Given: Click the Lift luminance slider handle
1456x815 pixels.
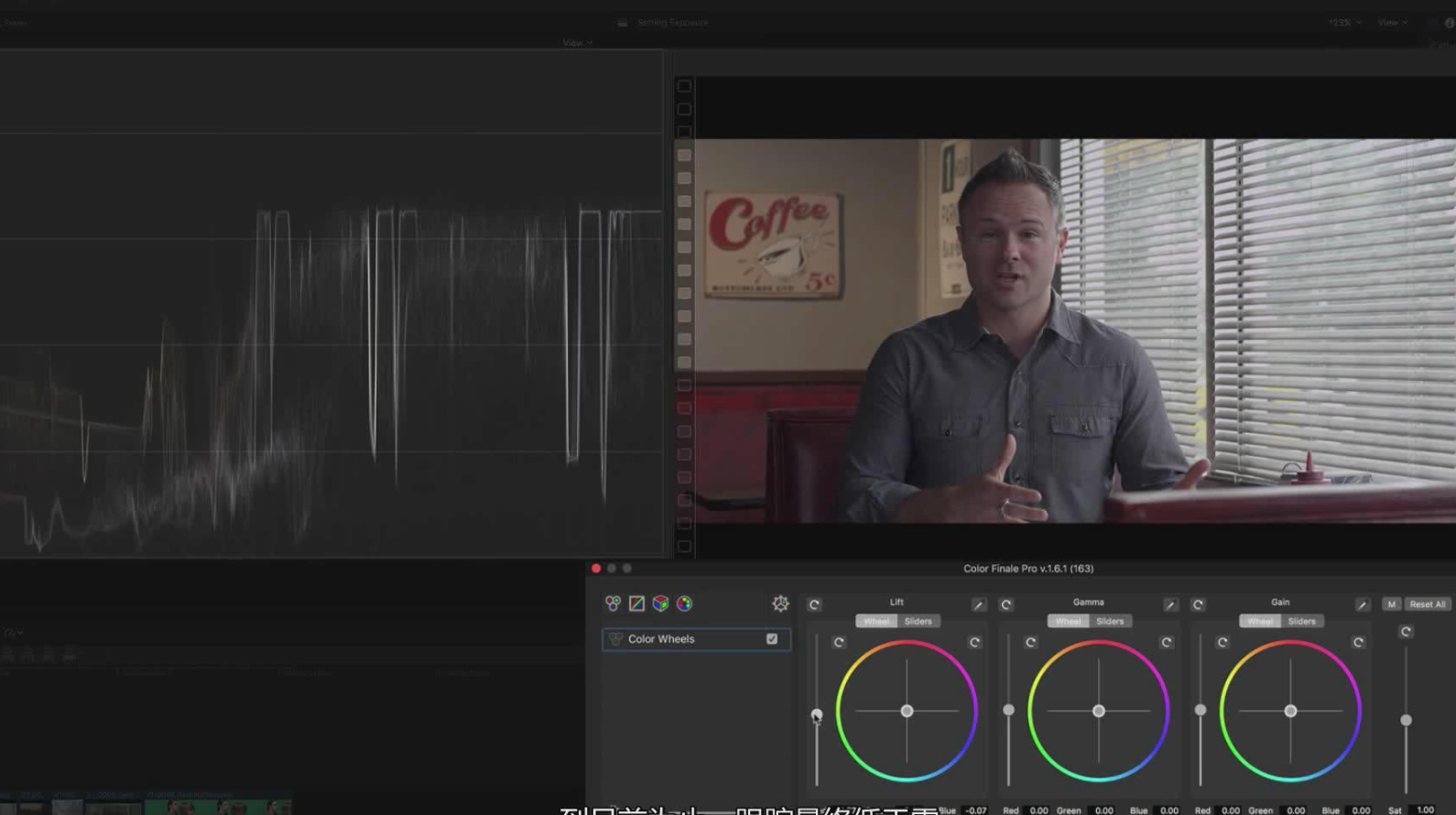Looking at the screenshot, I should 817,714.
